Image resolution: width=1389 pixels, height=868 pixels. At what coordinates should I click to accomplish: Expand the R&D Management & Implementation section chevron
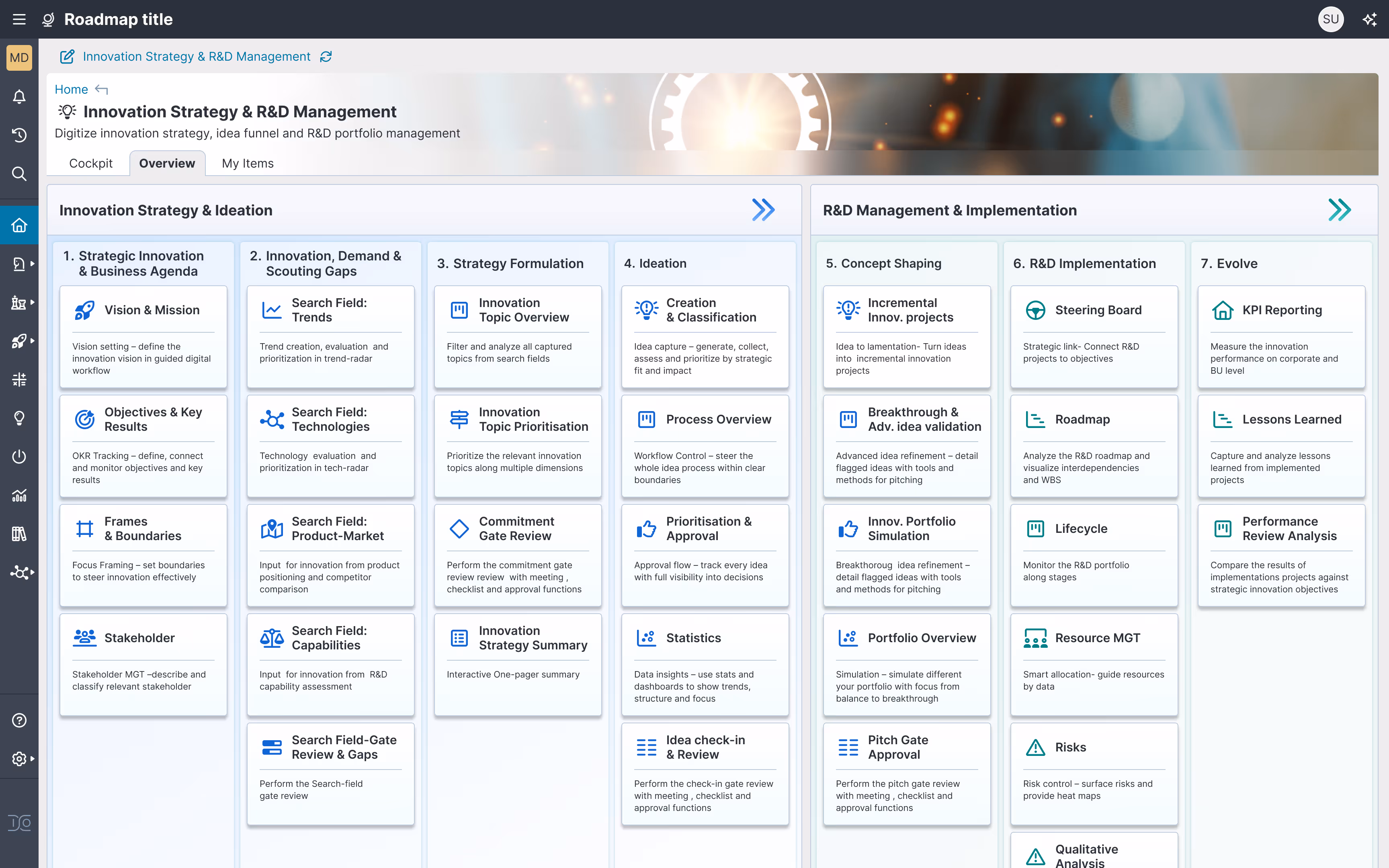click(1340, 210)
